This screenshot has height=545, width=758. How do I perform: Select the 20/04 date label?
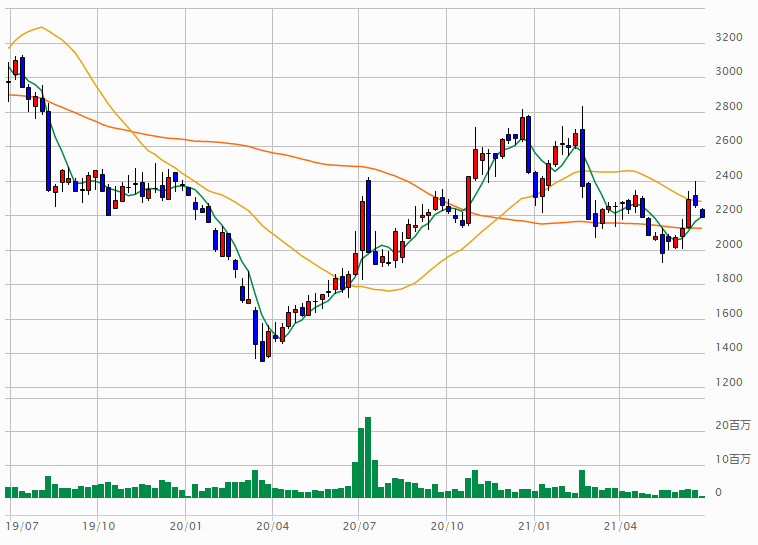point(273,526)
